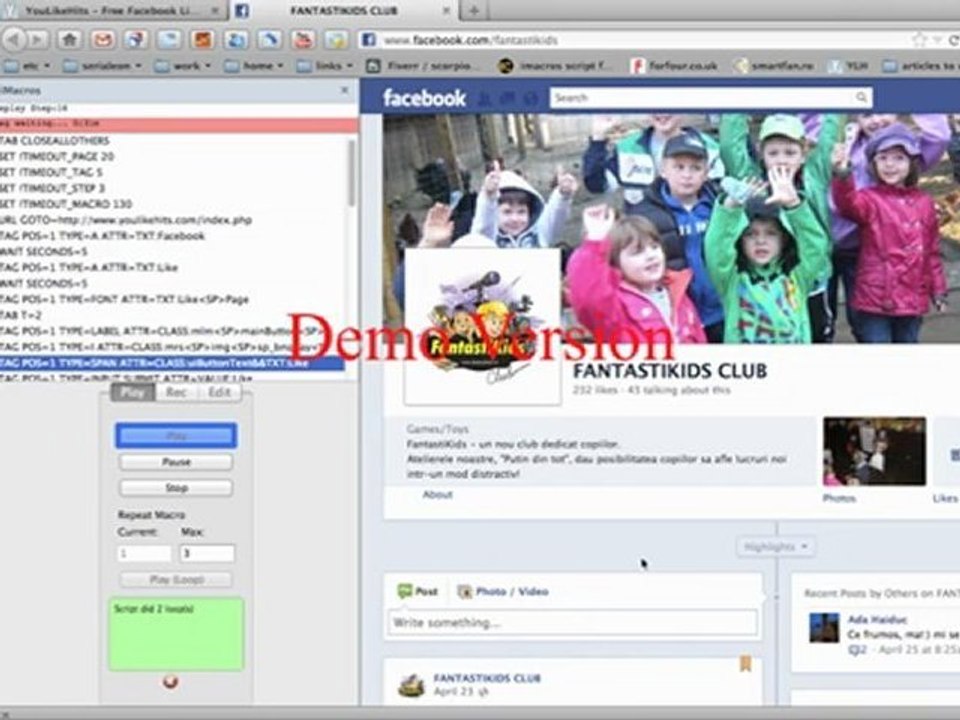Pause the running macro
Image resolution: width=960 pixels, height=720 pixels.
coord(176,462)
